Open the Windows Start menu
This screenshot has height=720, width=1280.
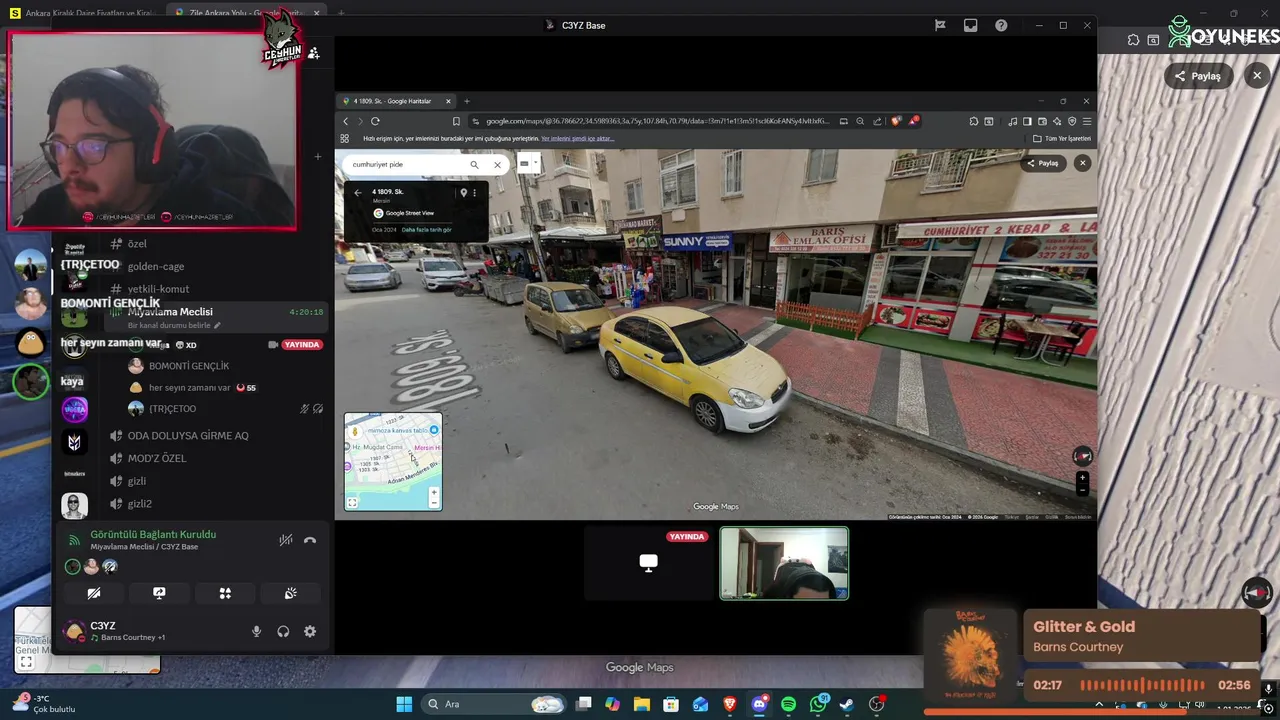coord(404,704)
